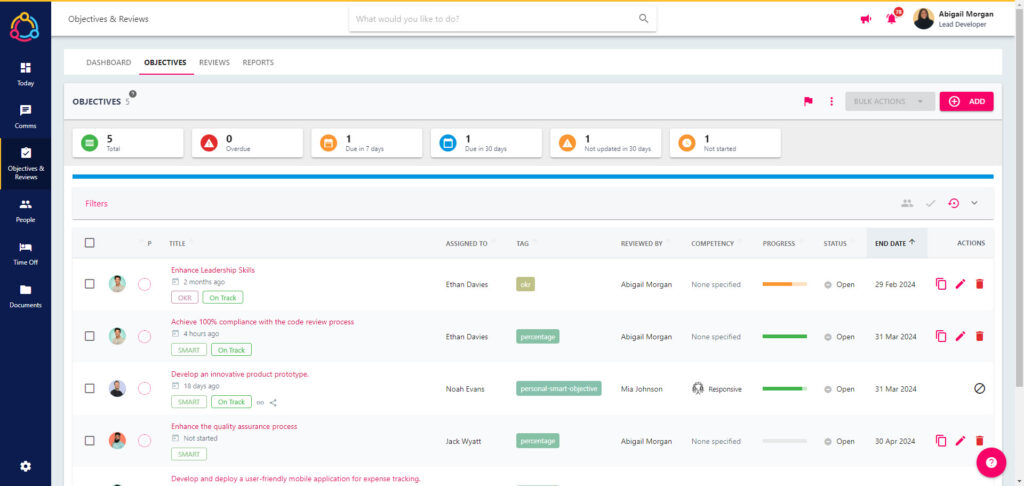Sort by Title column header

click(177, 244)
